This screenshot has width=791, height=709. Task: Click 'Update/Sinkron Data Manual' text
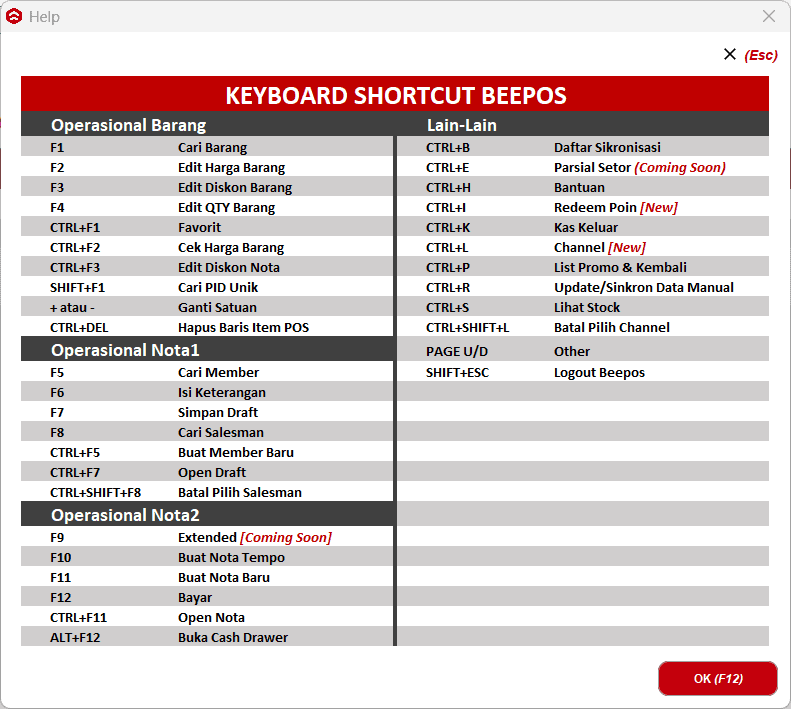tap(644, 288)
